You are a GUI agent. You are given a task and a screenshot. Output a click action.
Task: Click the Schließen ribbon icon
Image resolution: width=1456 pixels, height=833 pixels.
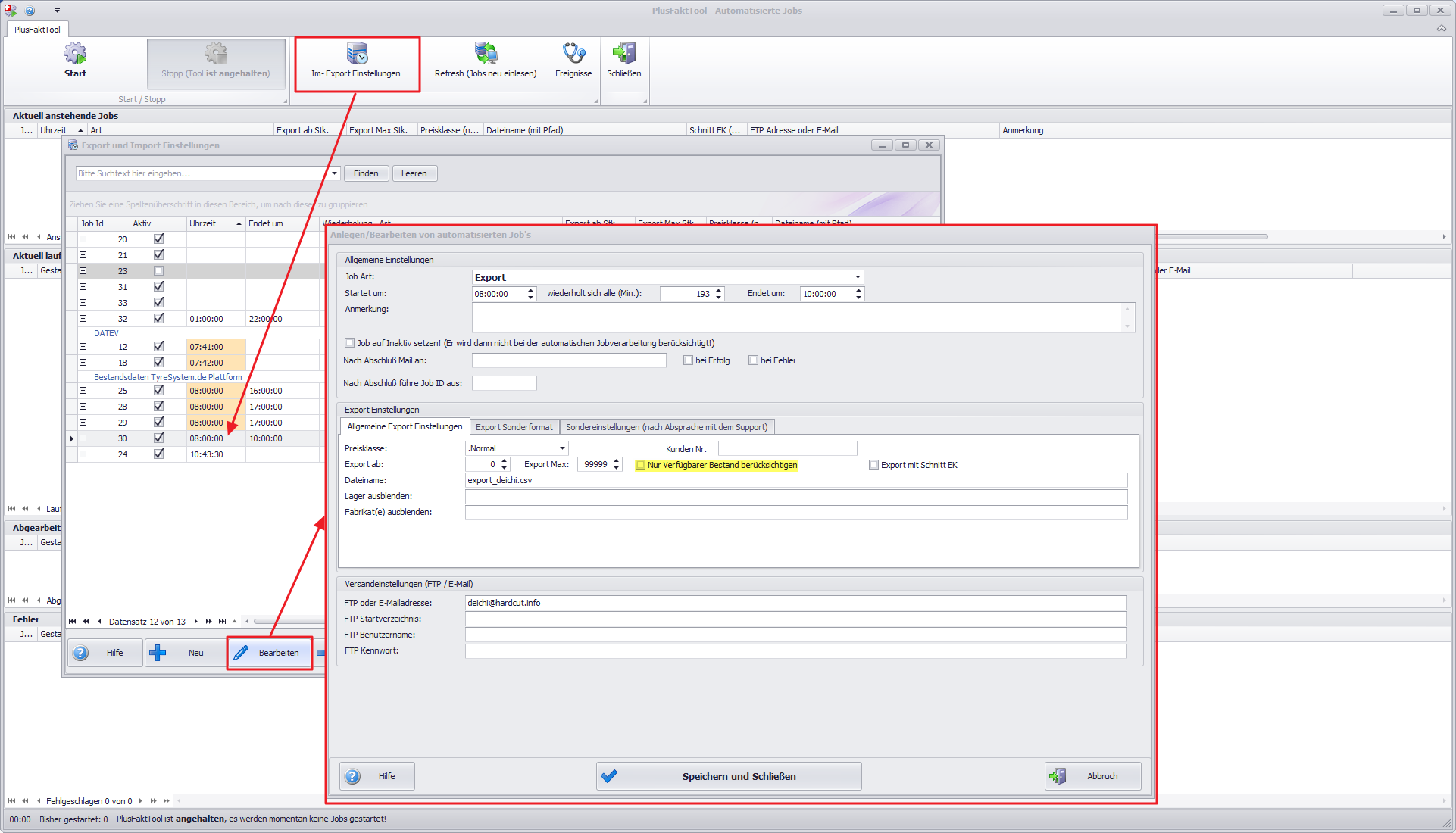tap(624, 54)
